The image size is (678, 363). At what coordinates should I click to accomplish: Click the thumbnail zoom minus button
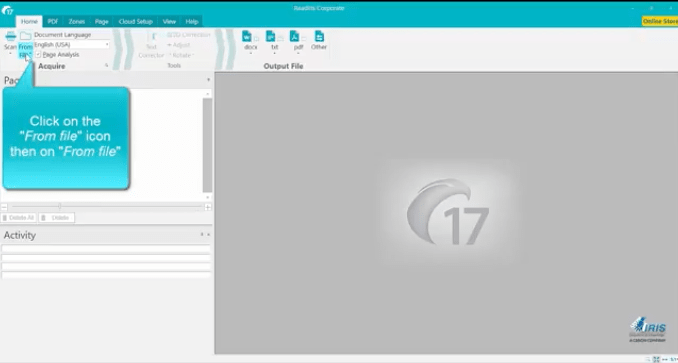(4, 207)
